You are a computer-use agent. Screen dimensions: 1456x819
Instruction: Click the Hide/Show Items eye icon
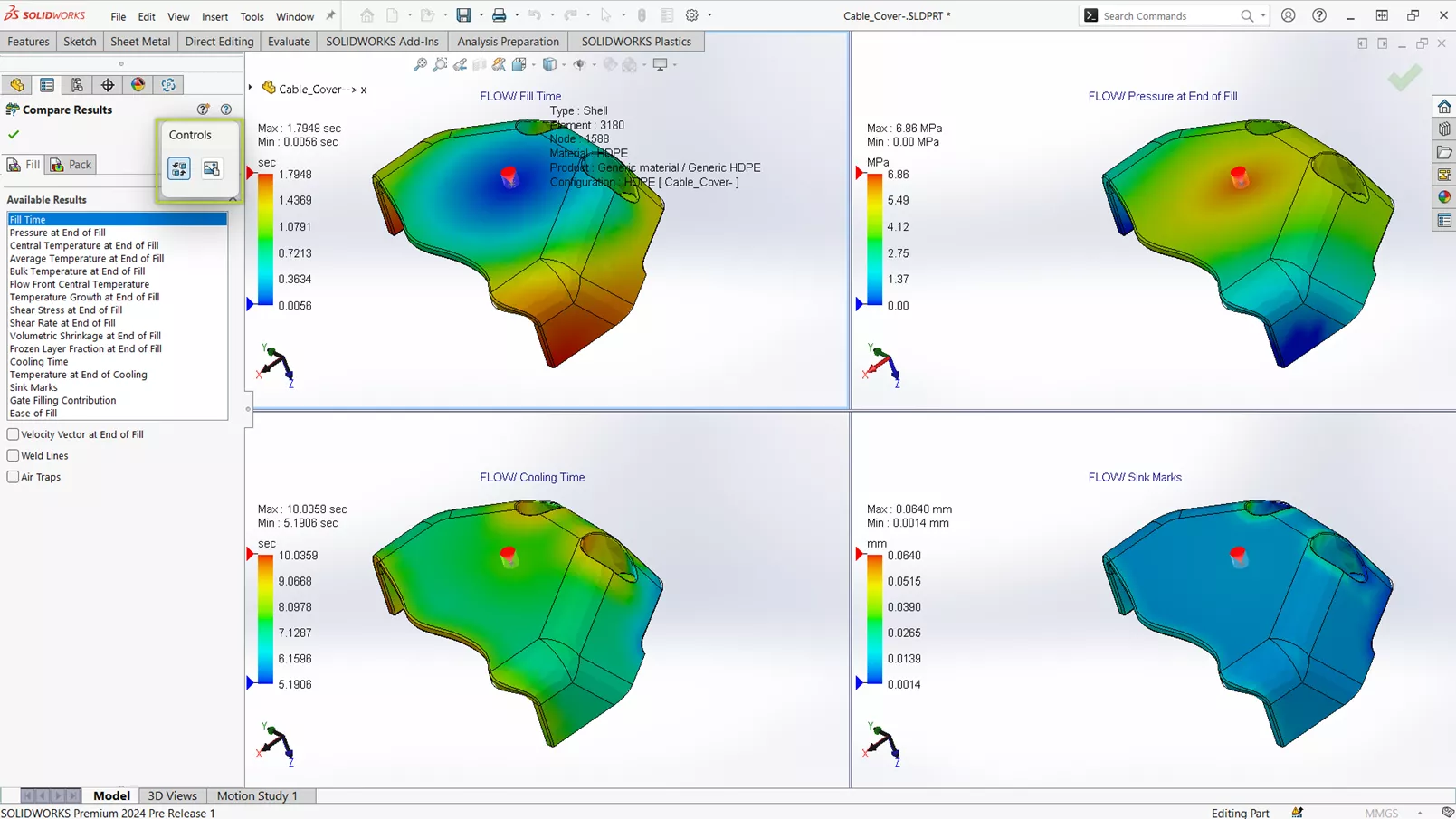579,64
